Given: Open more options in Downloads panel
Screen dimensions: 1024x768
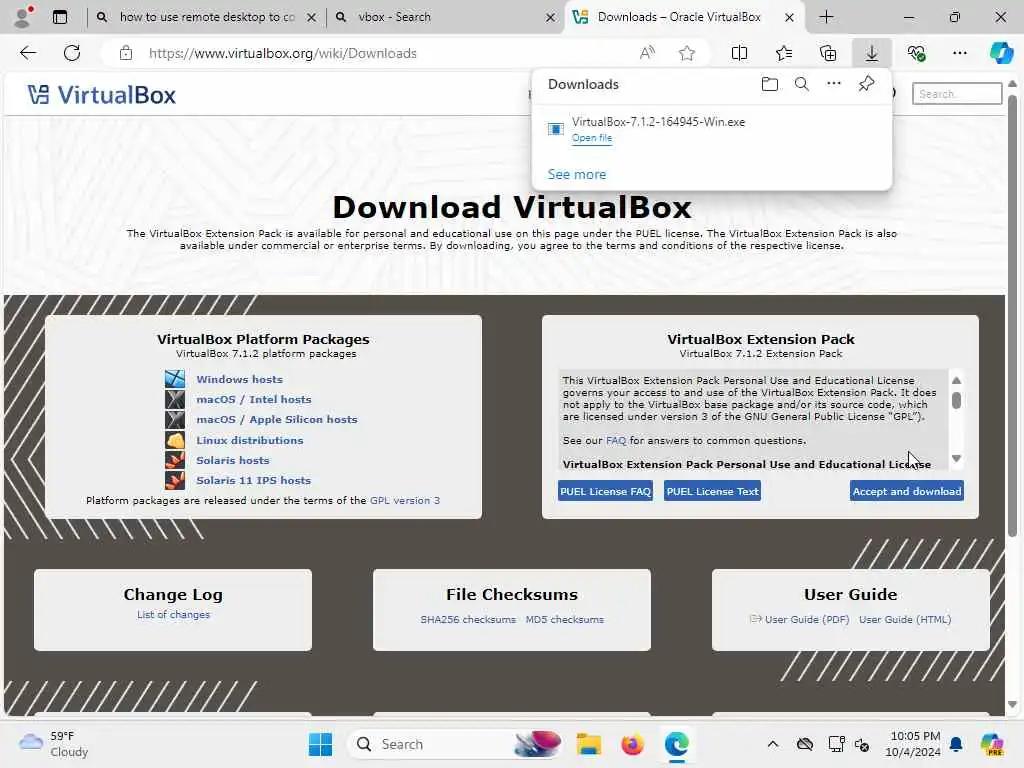Looking at the screenshot, I should coord(834,84).
